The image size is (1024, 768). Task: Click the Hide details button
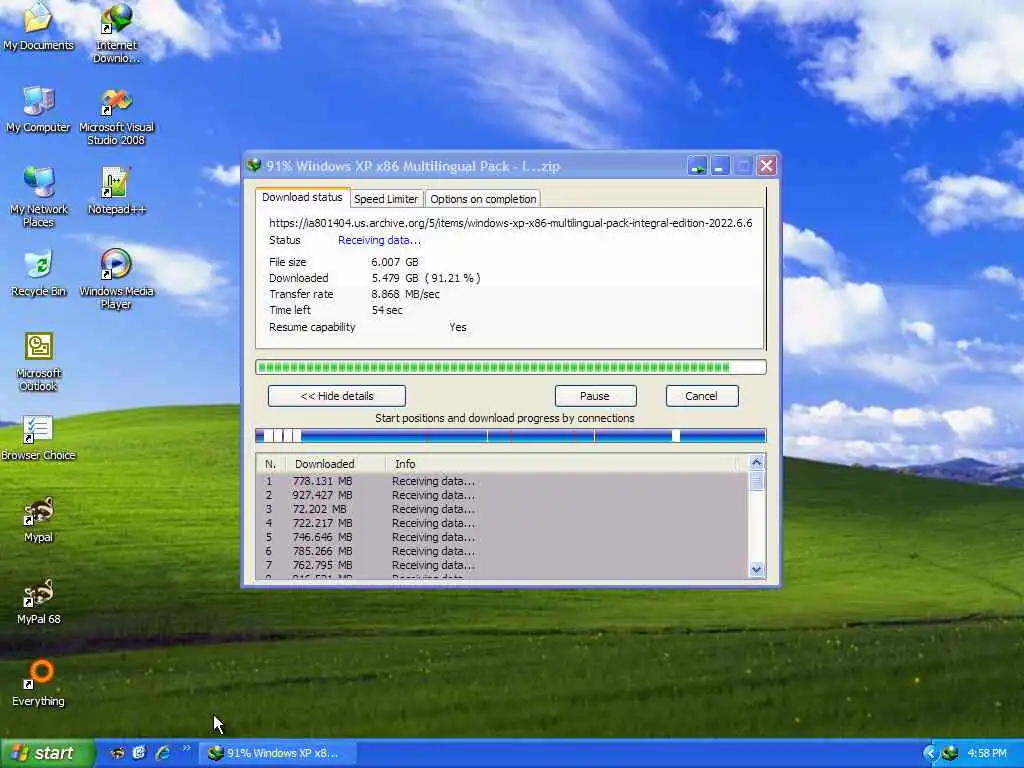pyautogui.click(x=337, y=396)
